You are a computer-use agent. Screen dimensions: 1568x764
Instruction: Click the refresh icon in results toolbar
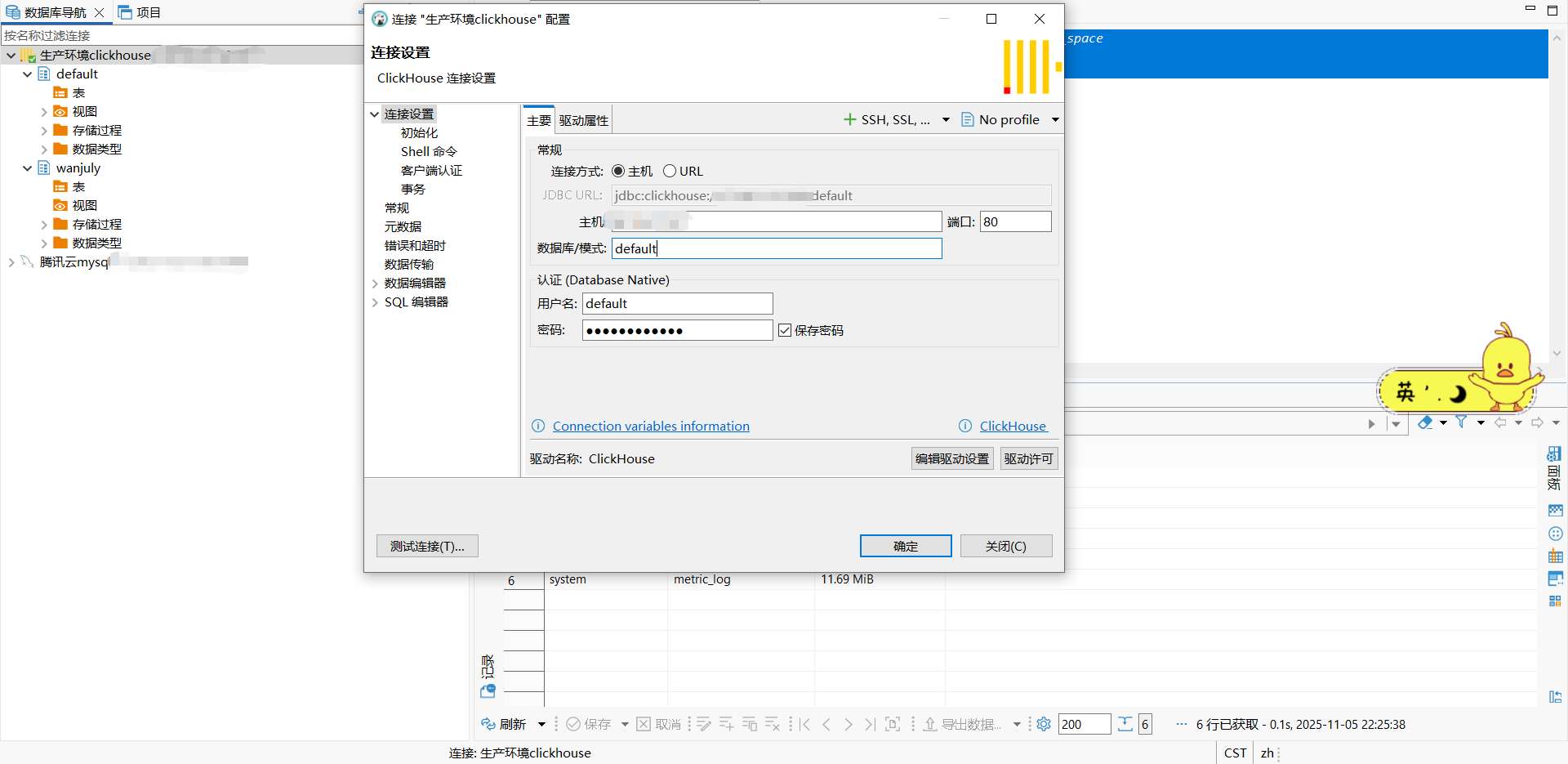coord(488,724)
